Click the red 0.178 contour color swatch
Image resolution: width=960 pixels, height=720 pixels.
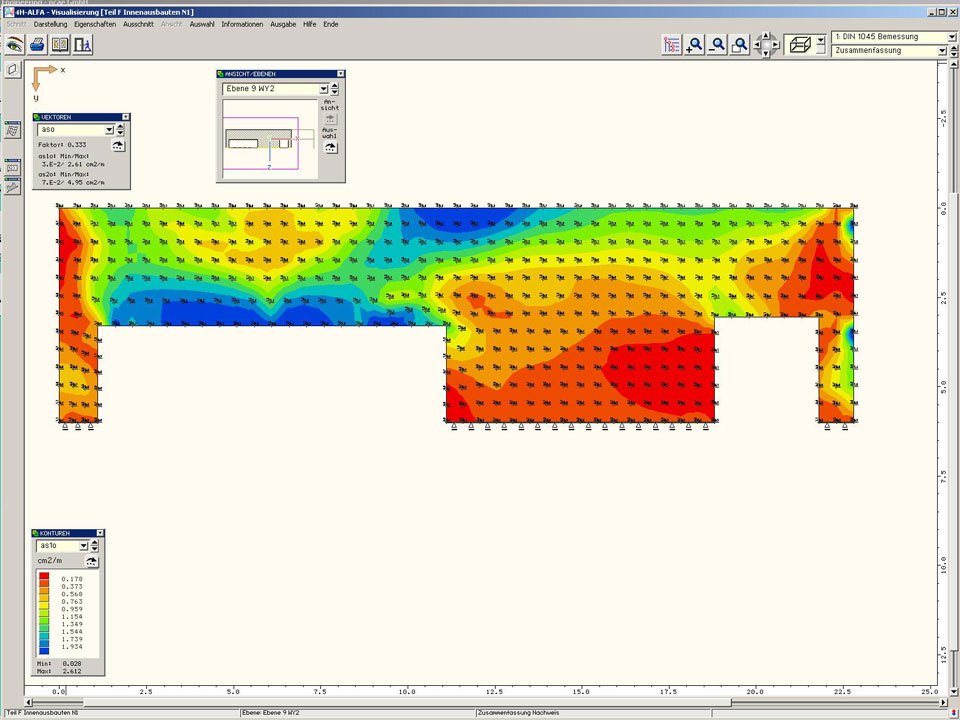coord(45,579)
